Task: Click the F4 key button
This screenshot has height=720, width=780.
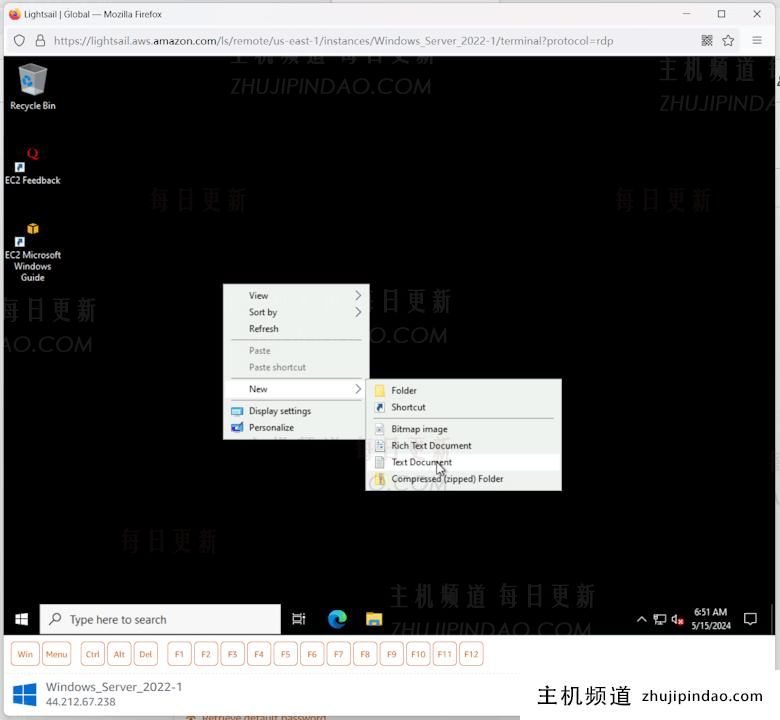Action: [259, 654]
